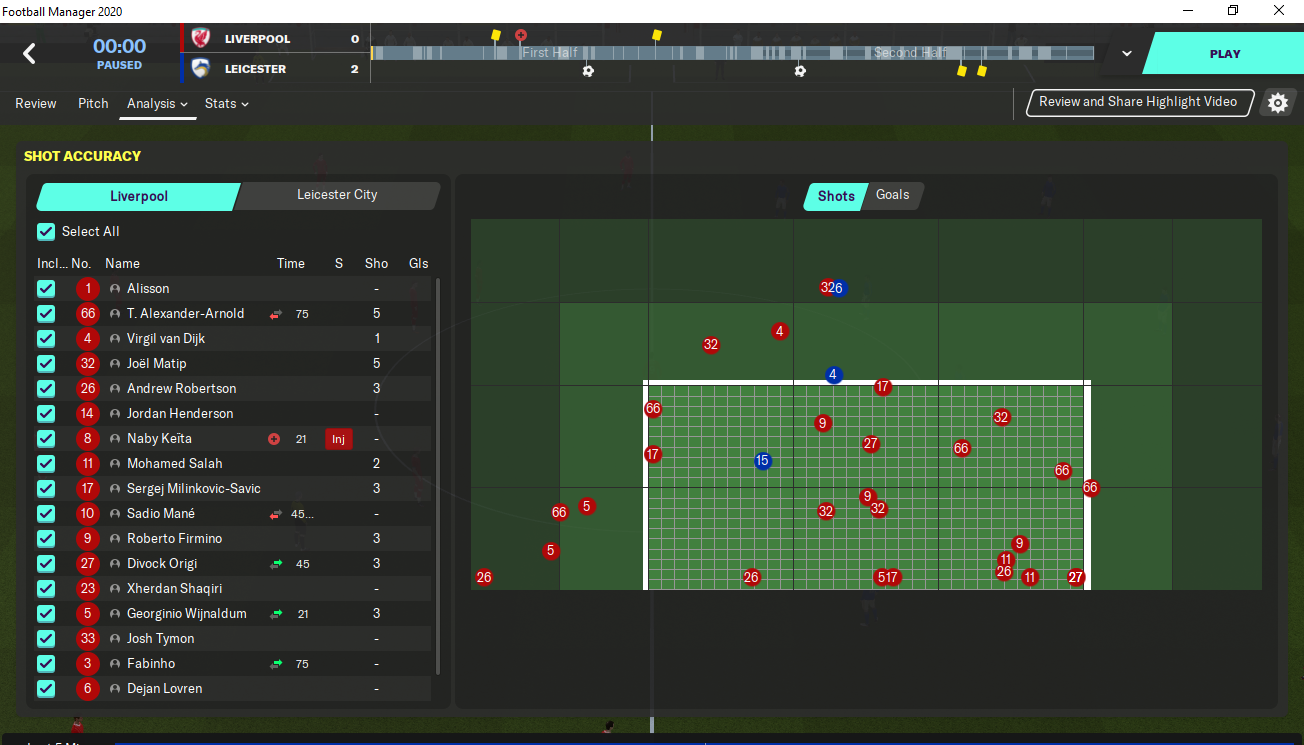Screen dimensions: 1304x745
Task: Uncheck the include box for Josh Tymon
Action: (x=46, y=639)
